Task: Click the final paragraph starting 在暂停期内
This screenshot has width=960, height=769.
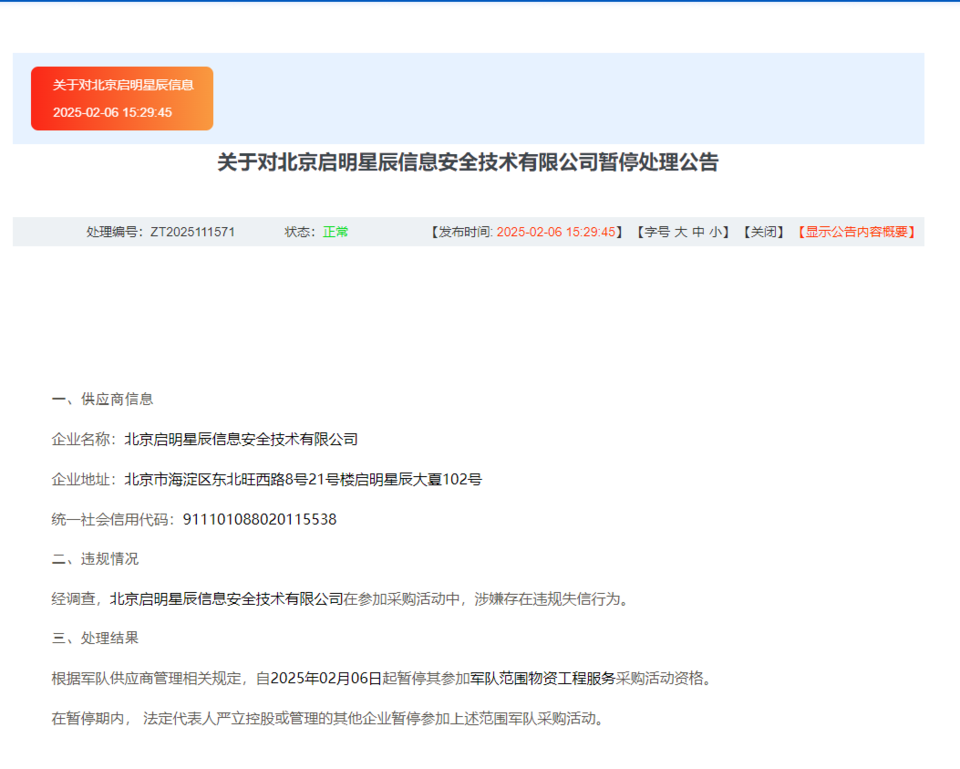Action: pyautogui.click(x=328, y=718)
